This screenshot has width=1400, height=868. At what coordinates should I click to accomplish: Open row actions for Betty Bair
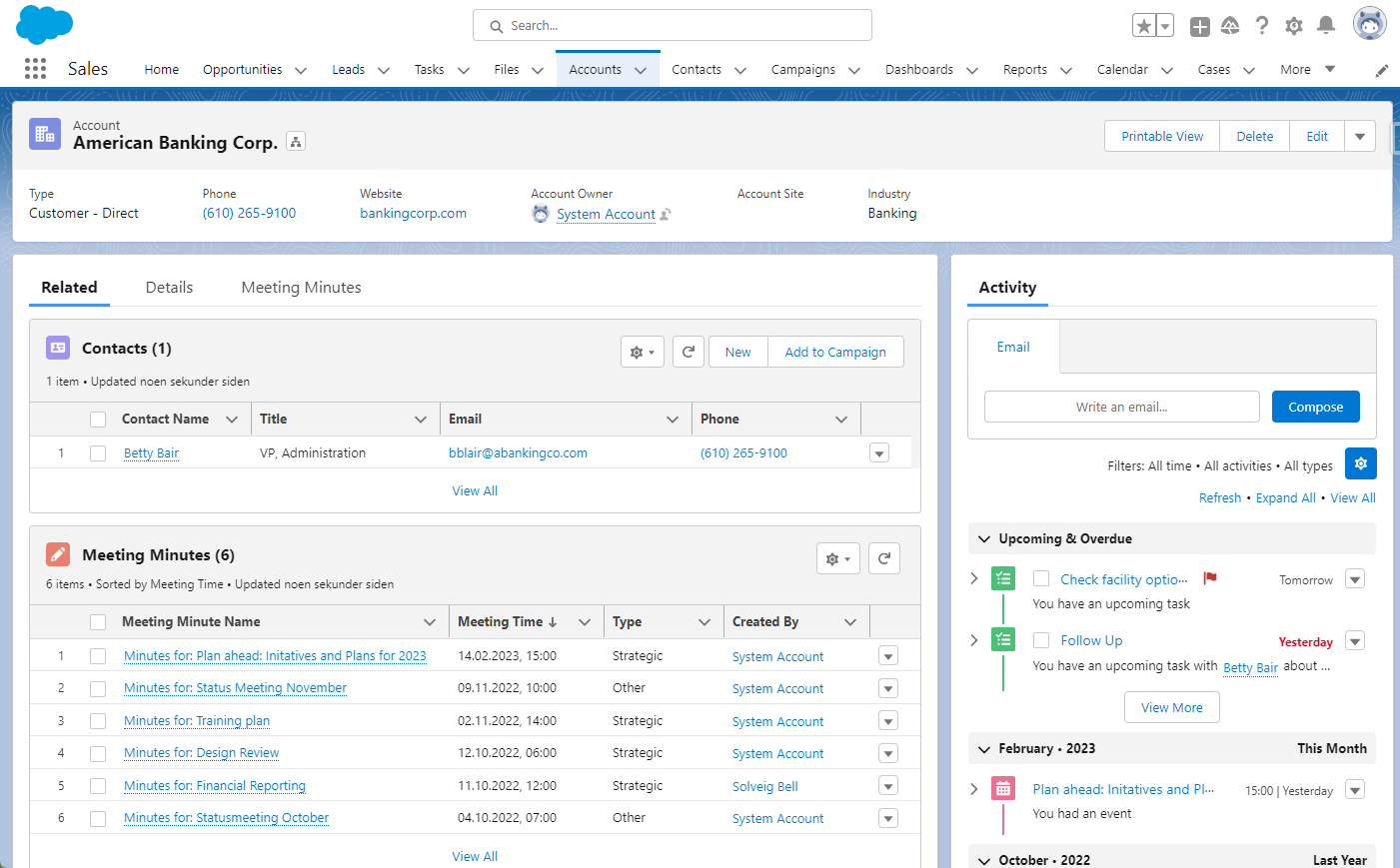click(x=879, y=453)
